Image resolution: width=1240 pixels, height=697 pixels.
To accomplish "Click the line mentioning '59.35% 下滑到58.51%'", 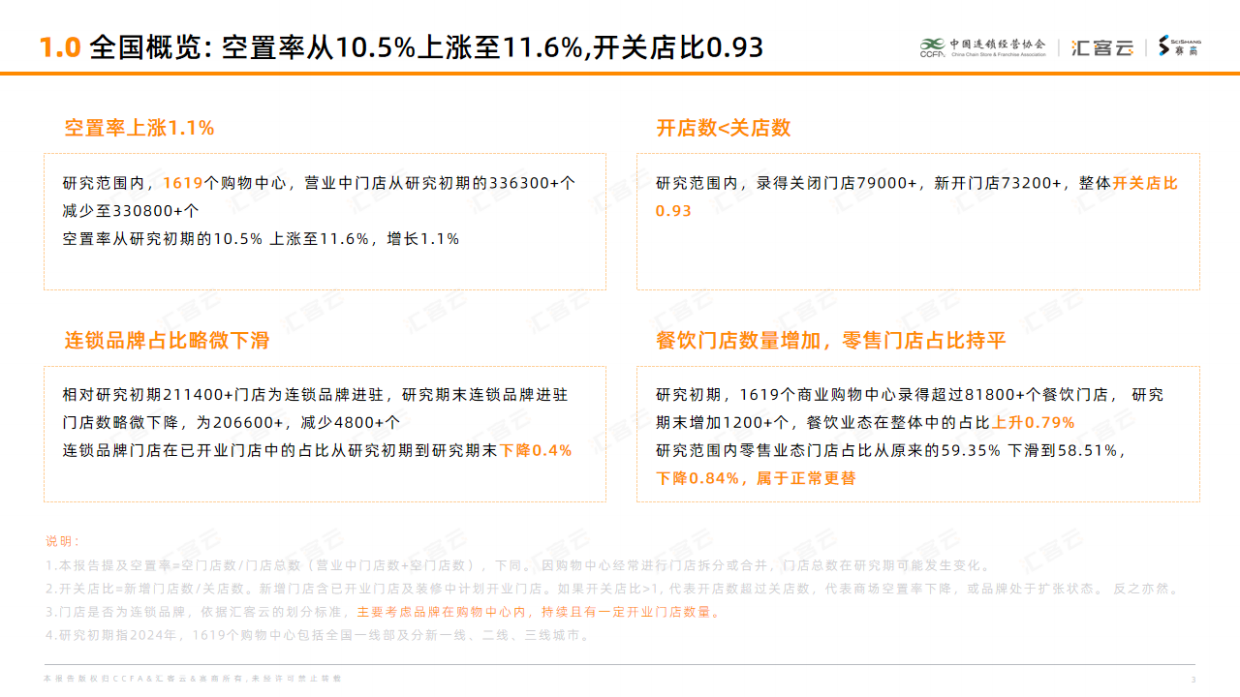I will point(890,451).
